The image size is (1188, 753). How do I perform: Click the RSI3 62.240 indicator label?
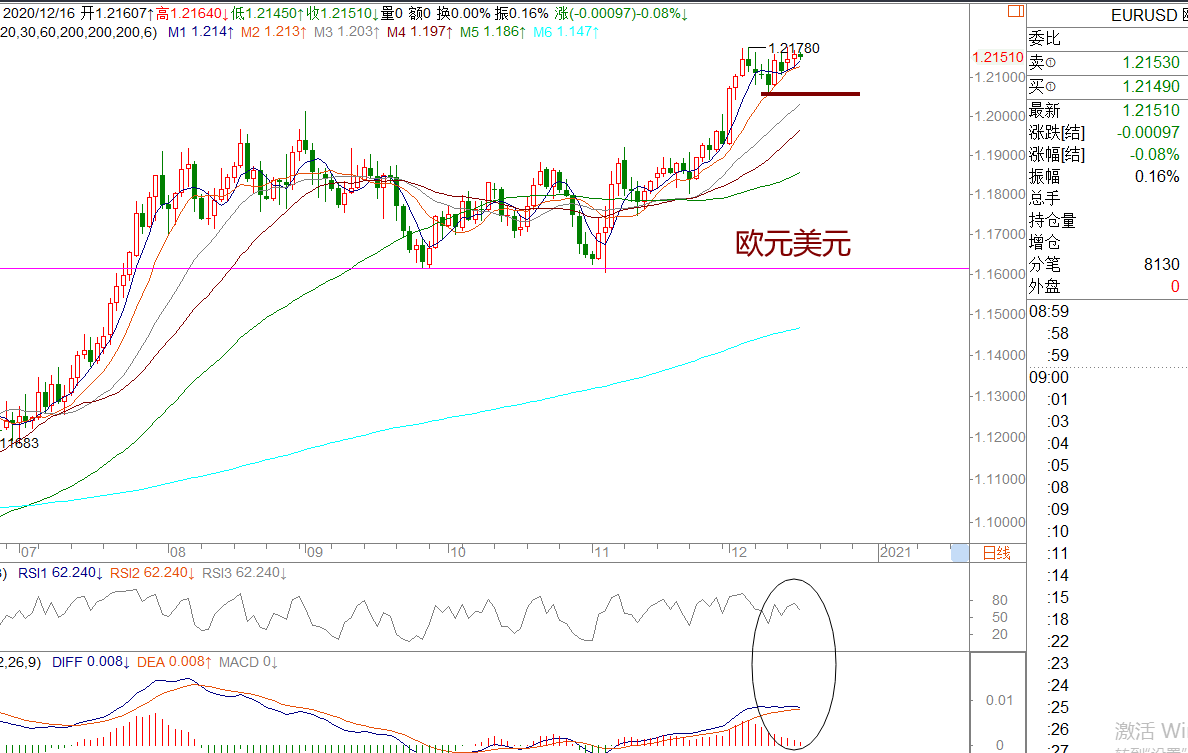pos(245,573)
